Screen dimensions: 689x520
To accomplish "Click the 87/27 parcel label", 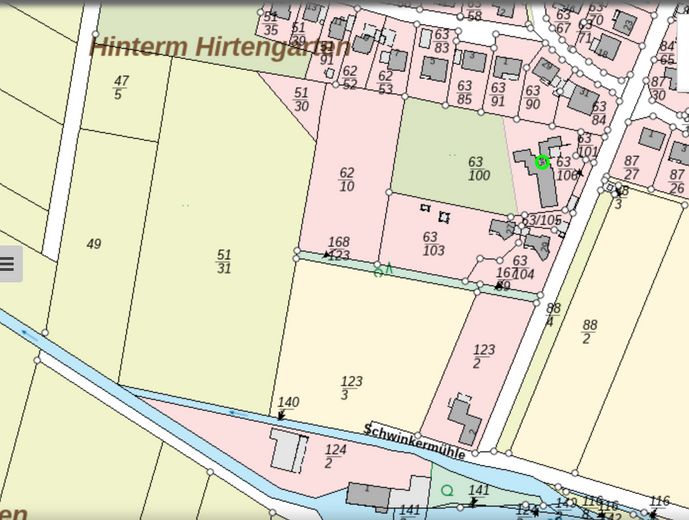I will (x=631, y=168).
